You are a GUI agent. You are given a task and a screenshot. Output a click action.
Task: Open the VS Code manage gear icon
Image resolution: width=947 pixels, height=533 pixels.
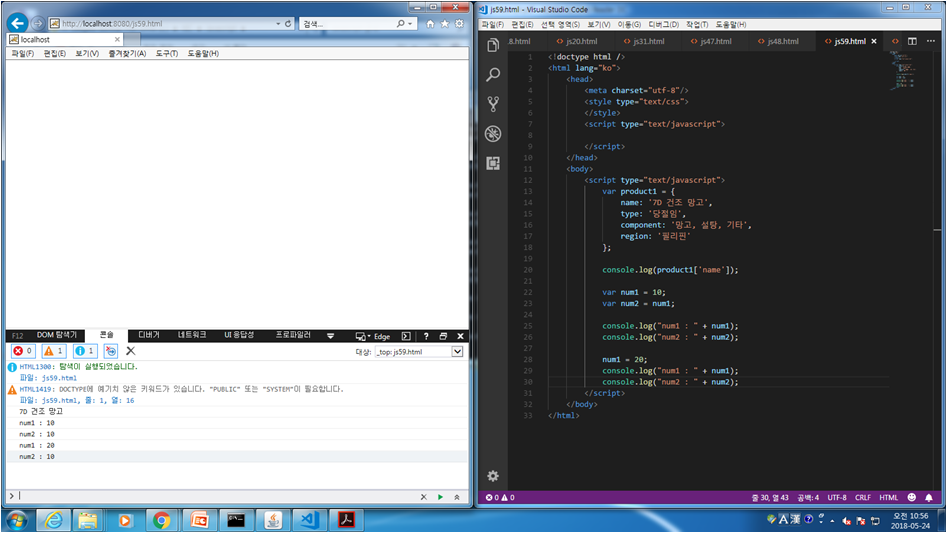point(493,476)
